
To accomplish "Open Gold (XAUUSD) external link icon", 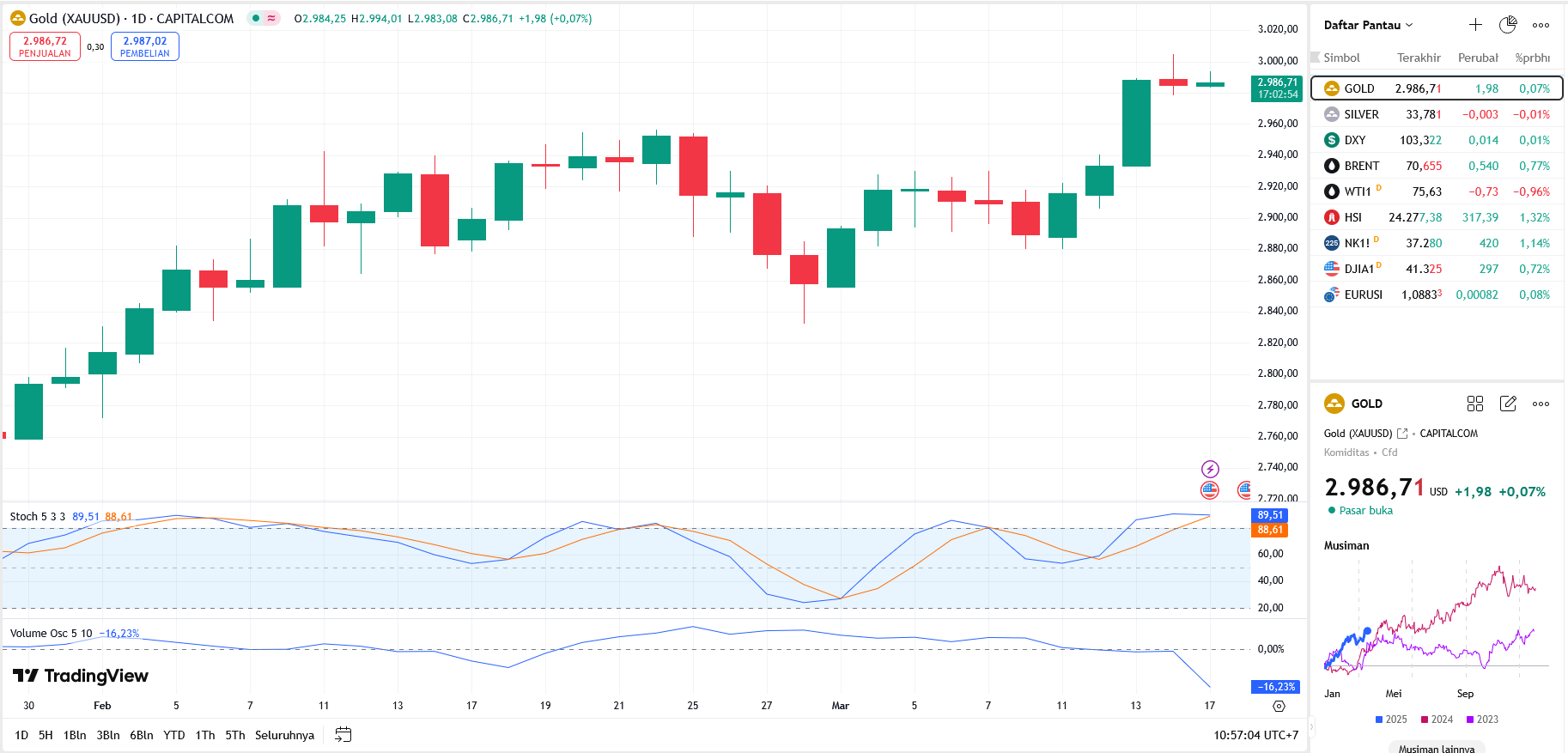I will point(1402,434).
